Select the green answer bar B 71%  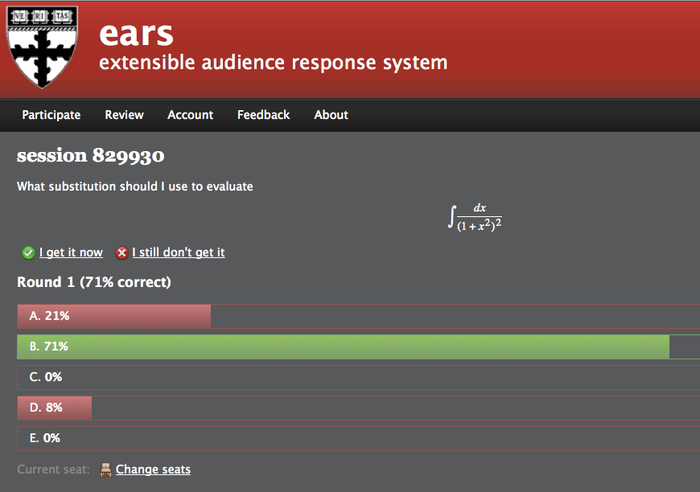(343, 347)
